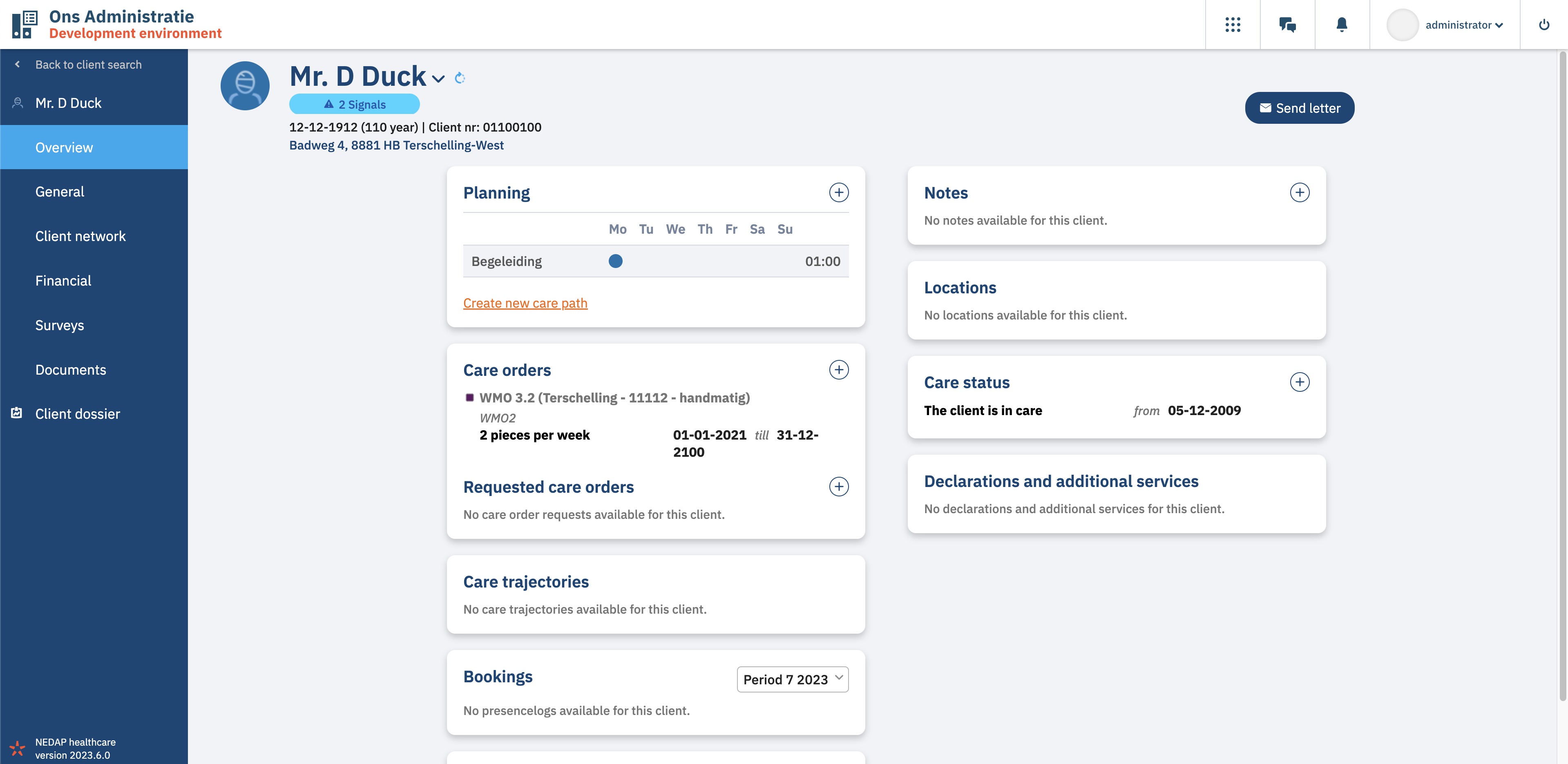Open WMO 3.2 Terschelling care order
1568x764 pixels.
tap(615, 398)
